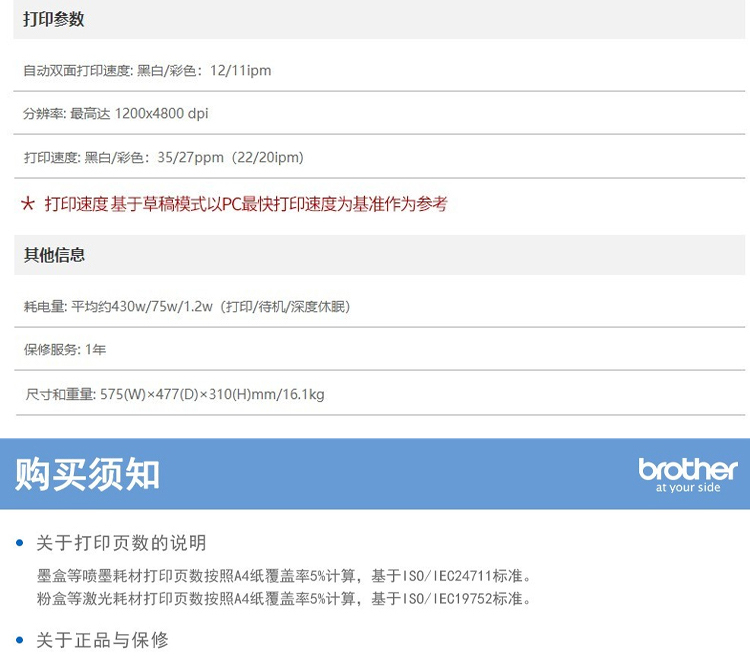The width and height of the screenshot is (750, 659).
Task: Select the 打印速度 35/27ppm row
Action: tap(379, 157)
